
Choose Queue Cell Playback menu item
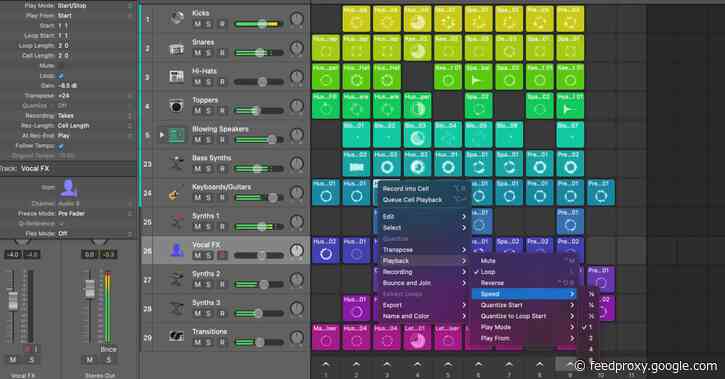[424, 200]
